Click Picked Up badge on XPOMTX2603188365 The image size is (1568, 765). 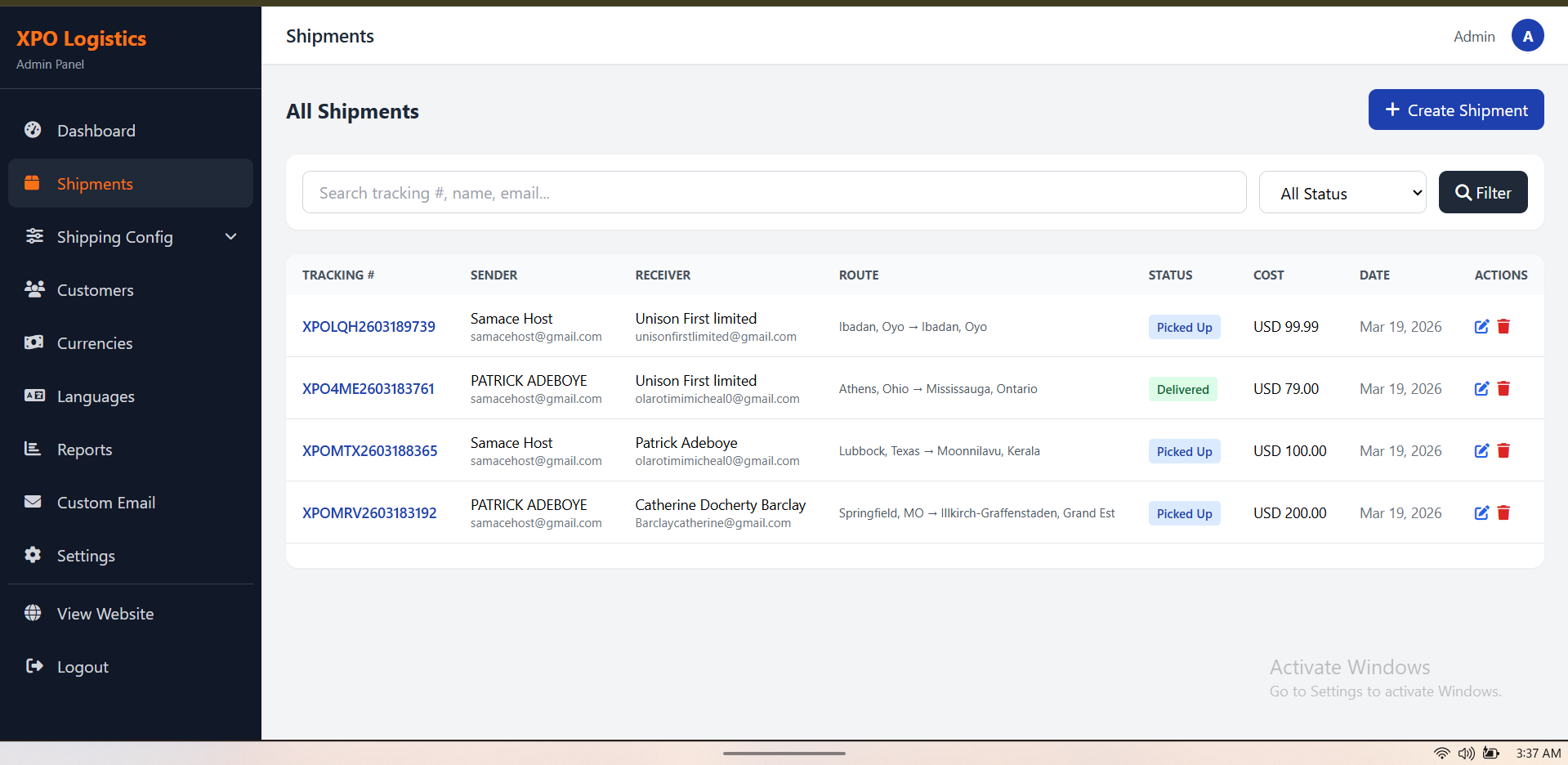tap(1184, 450)
